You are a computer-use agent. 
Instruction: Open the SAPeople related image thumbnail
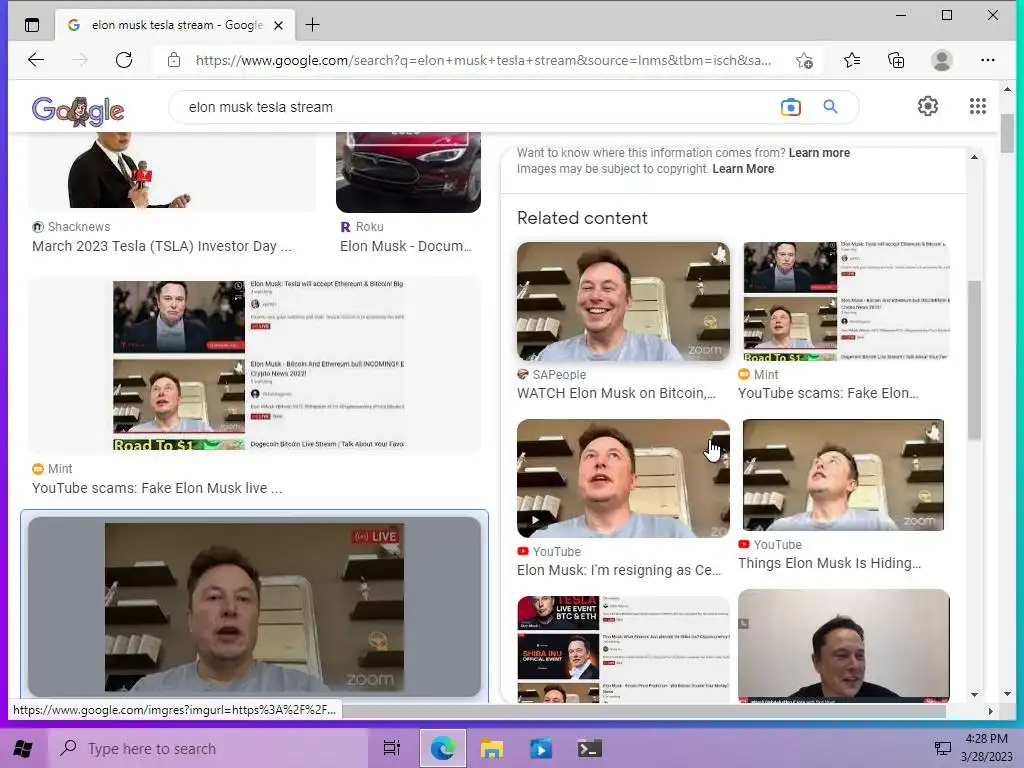pyautogui.click(x=623, y=301)
